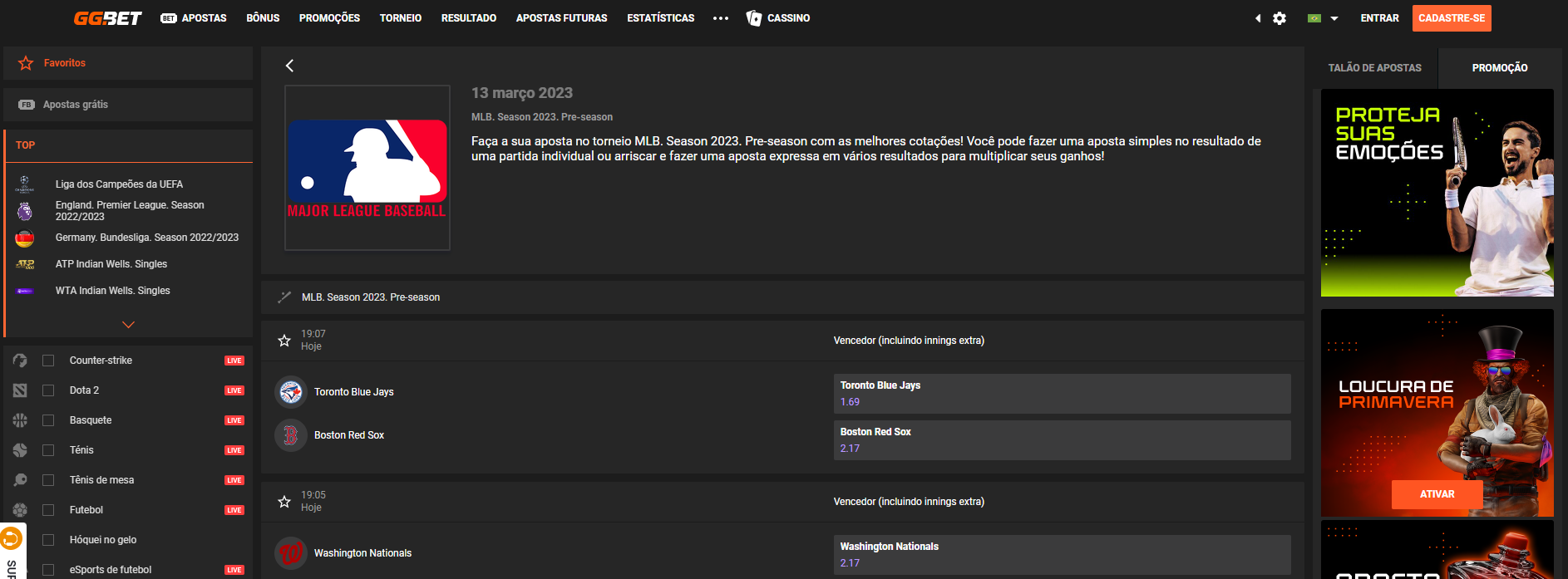Viewport: 1568px width, 579px height.
Task: Click the ATP Indian Wells icon
Action: (x=25, y=264)
